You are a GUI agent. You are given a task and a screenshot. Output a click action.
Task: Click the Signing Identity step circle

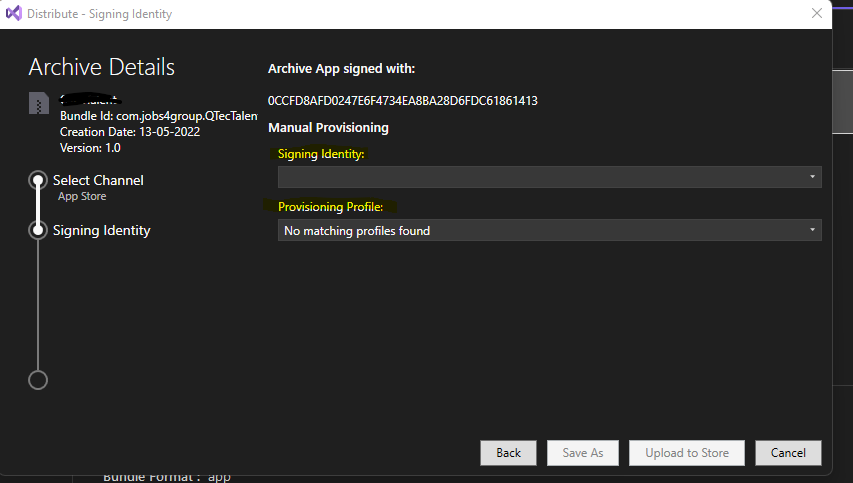coord(38,230)
